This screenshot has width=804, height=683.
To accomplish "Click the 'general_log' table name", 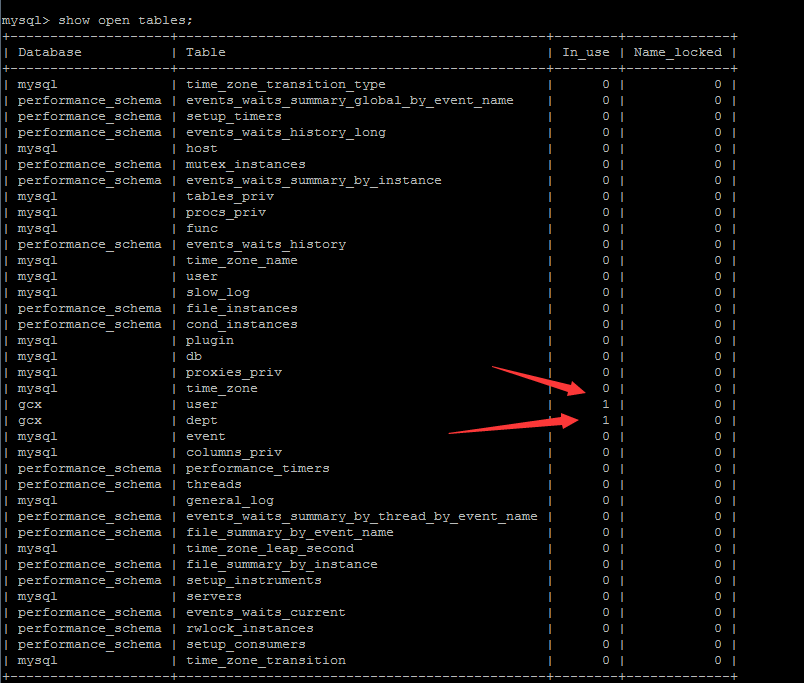I will click(x=230, y=500).
